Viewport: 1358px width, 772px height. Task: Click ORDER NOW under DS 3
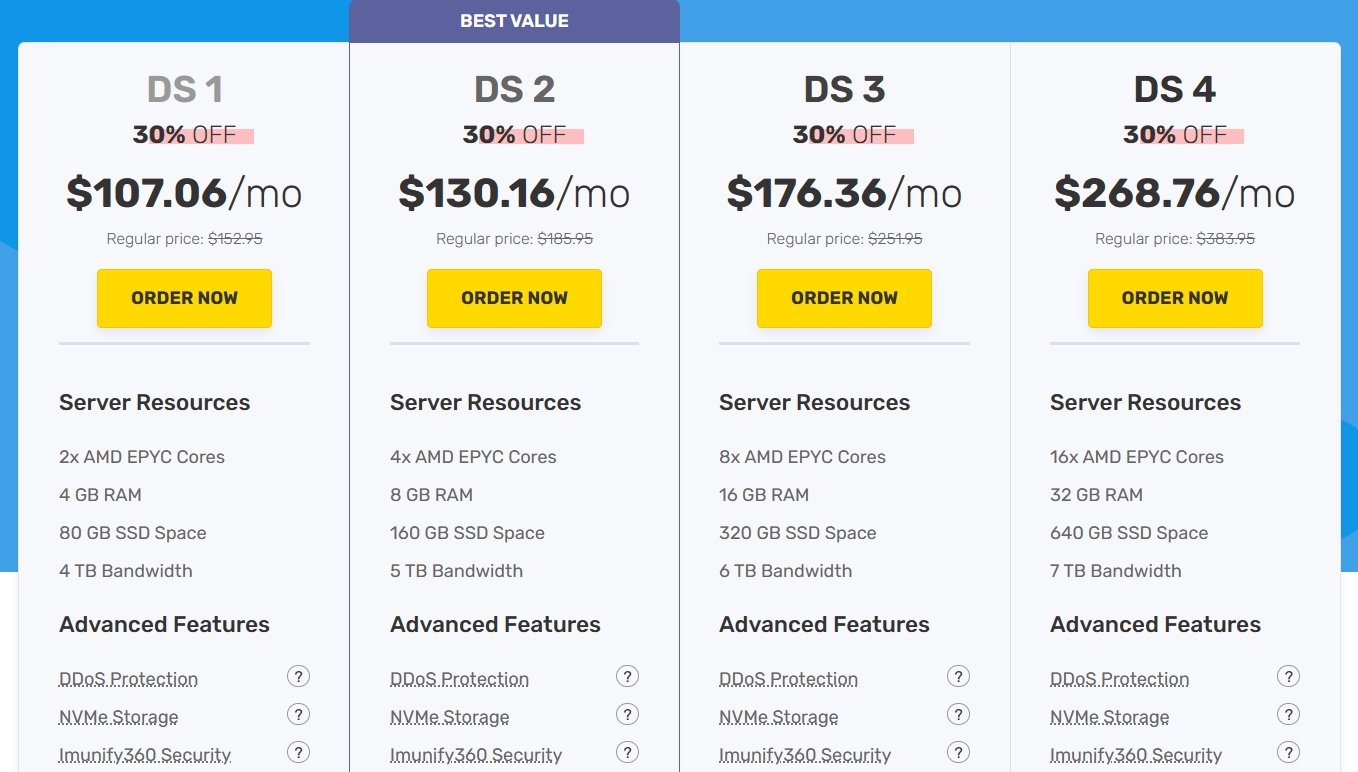coord(844,298)
